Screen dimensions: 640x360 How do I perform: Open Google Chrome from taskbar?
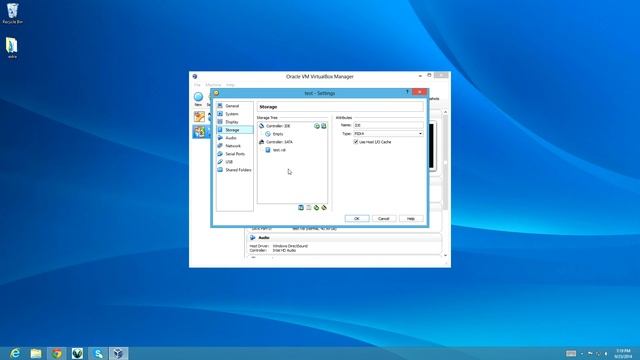coord(57,353)
